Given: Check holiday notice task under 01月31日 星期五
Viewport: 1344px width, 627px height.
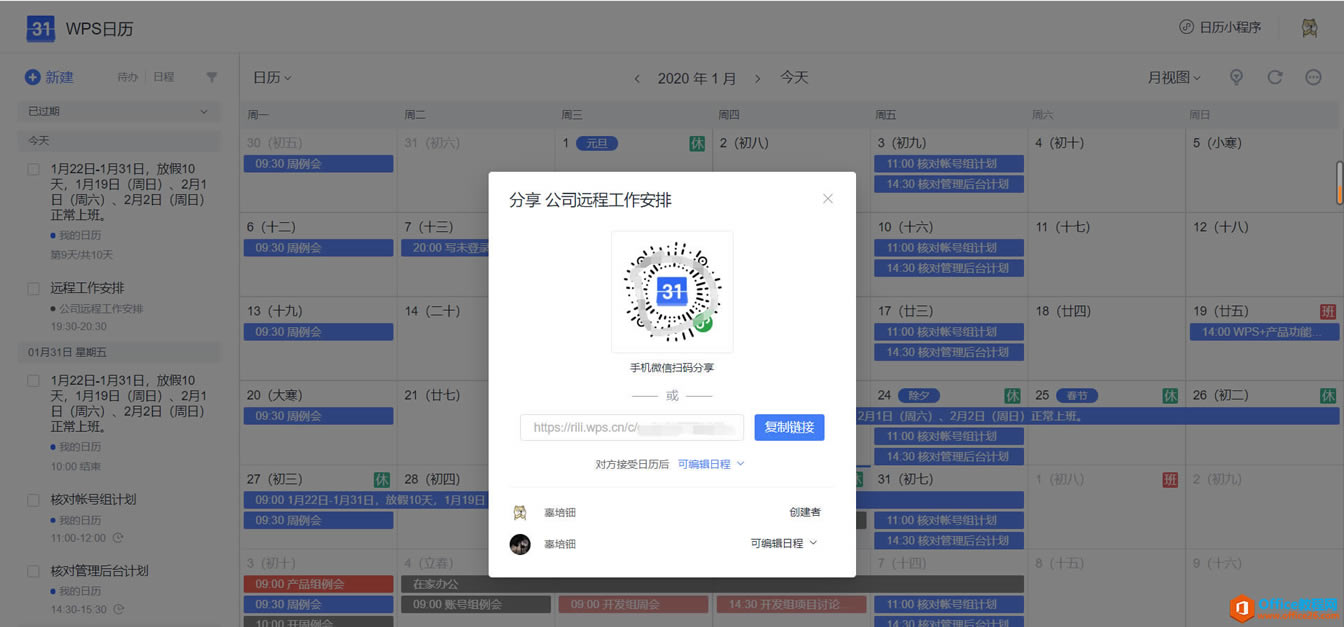Looking at the screenshot, I should (33, 381).
